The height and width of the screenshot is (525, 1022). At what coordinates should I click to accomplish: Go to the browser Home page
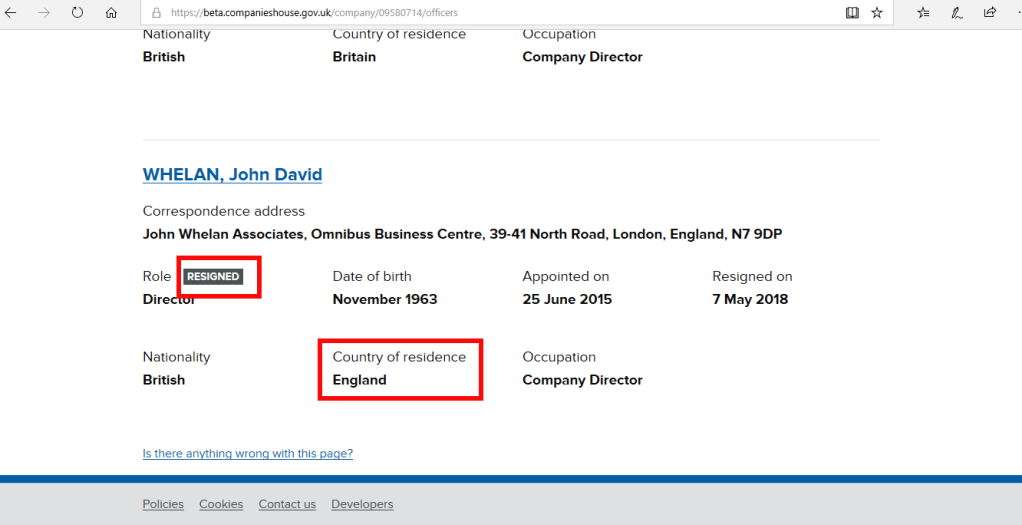(x=111, y=13)
